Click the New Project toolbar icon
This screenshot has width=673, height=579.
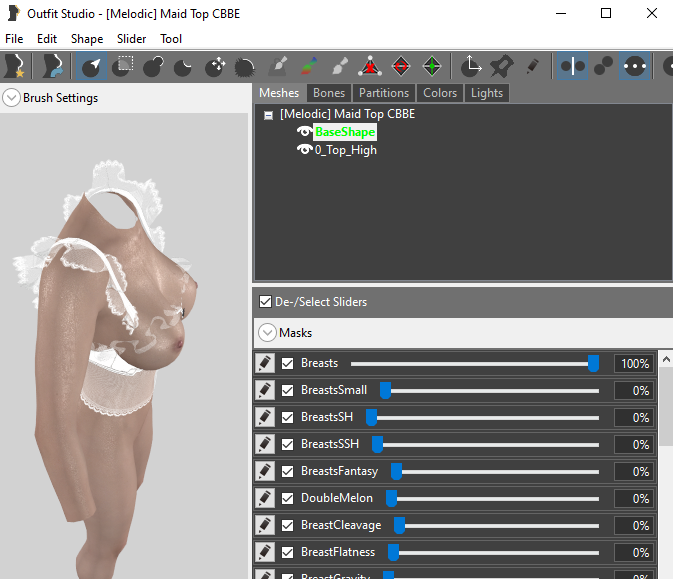[x=14, y=66]
